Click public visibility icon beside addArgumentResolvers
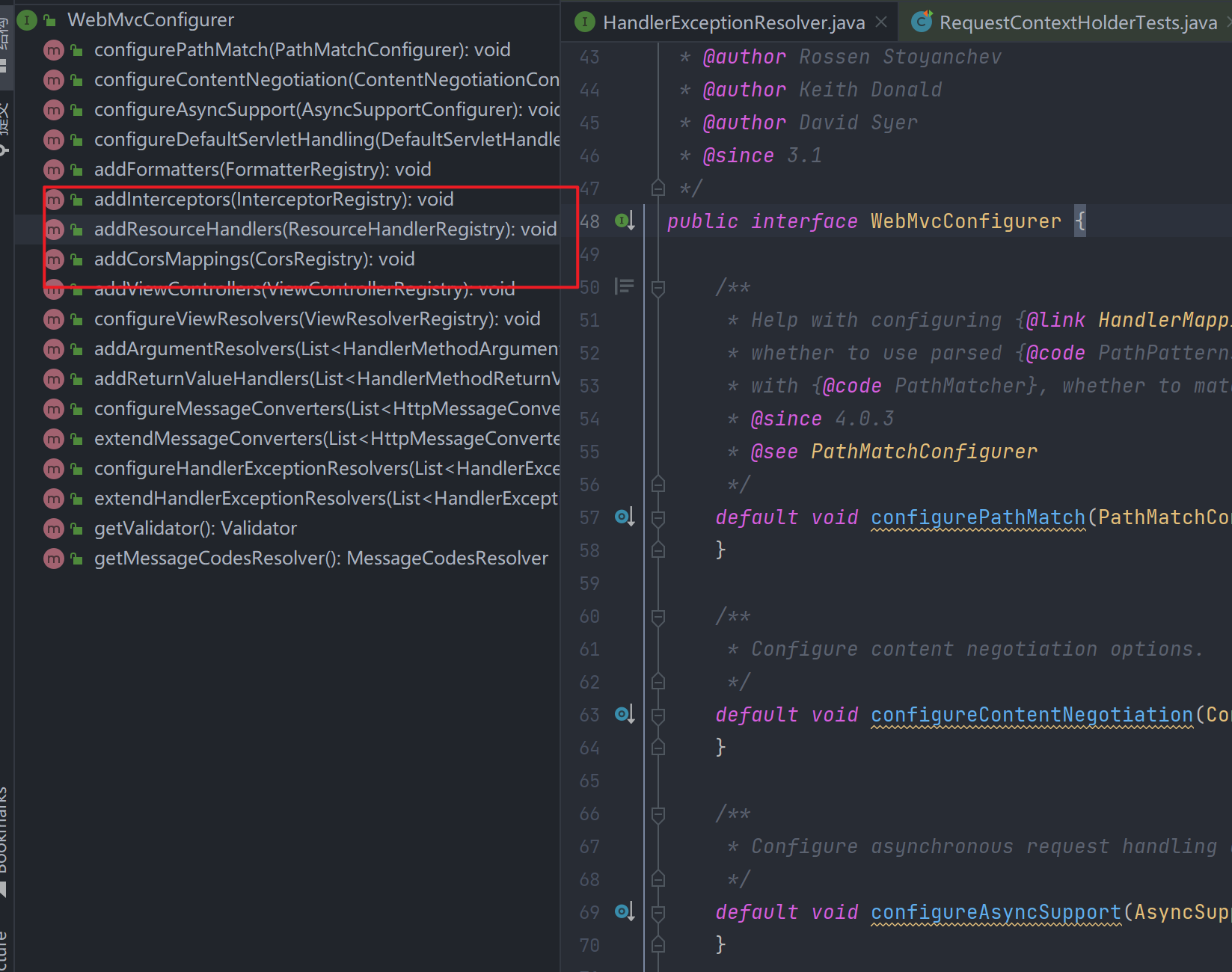Image resolution: width=1232 pixels, height=972 pixels. click(76, 350)
